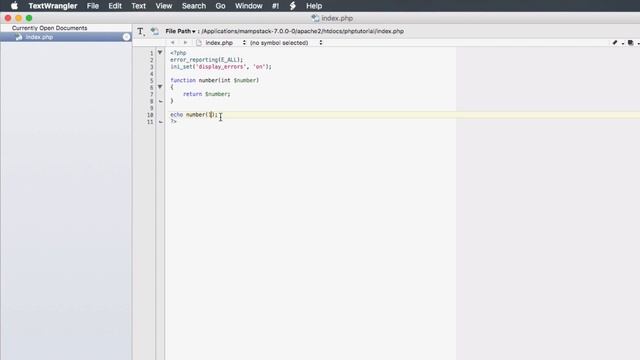Click the red close window button
The image size is (640, 360).
point(8,18)
